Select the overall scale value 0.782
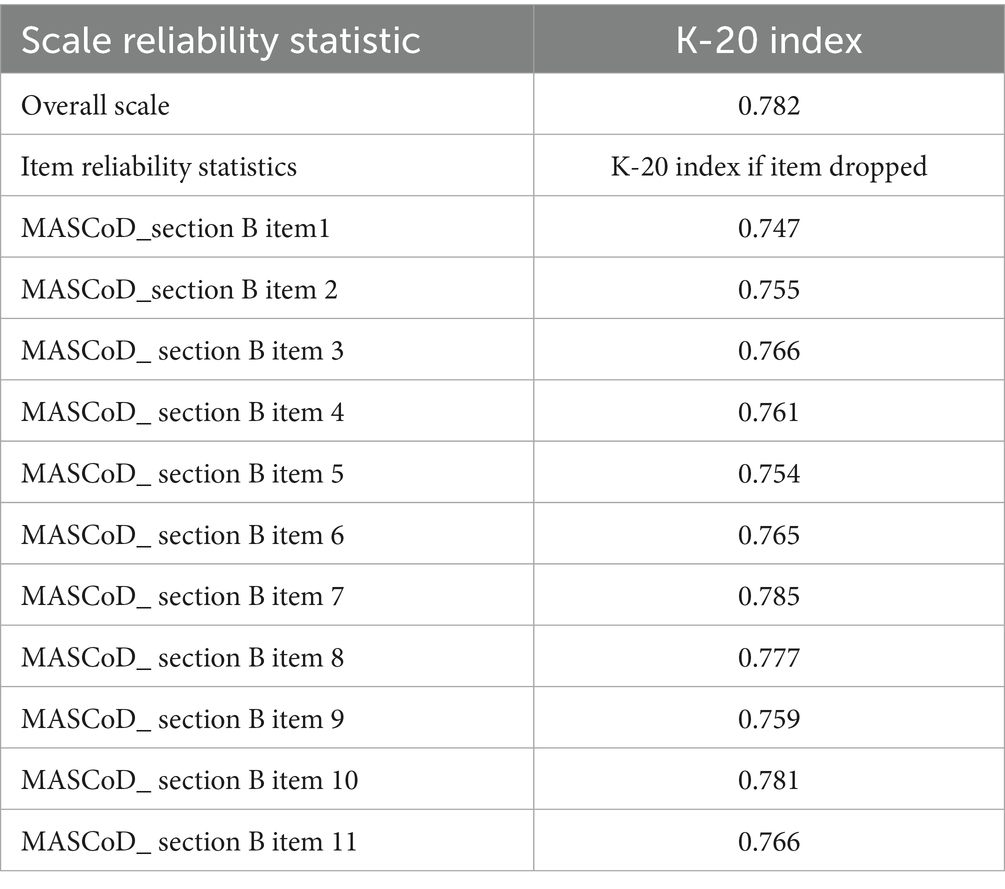 click(769, 105)
